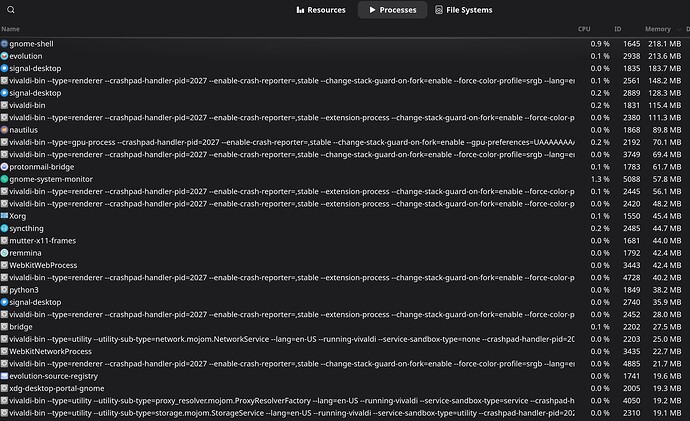Screen dimensions: 690x421
Task: Select the gnome-shell process name
Action: click(x=31, y=44)
